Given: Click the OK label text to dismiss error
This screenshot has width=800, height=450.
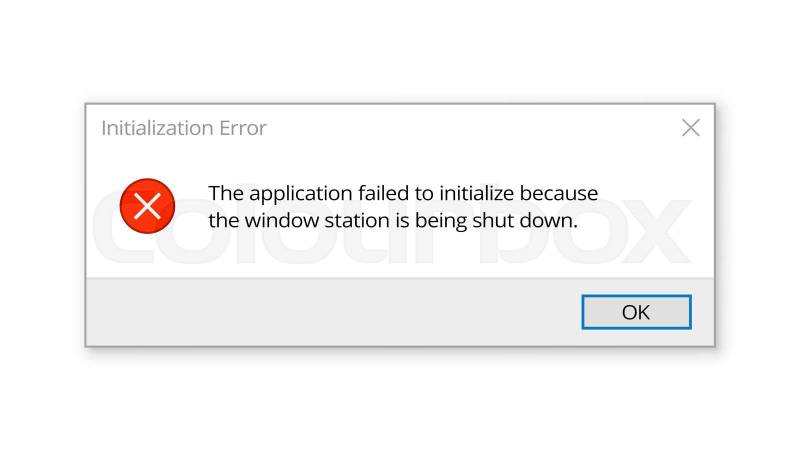Looking at the screenshot, I should 636,312.
